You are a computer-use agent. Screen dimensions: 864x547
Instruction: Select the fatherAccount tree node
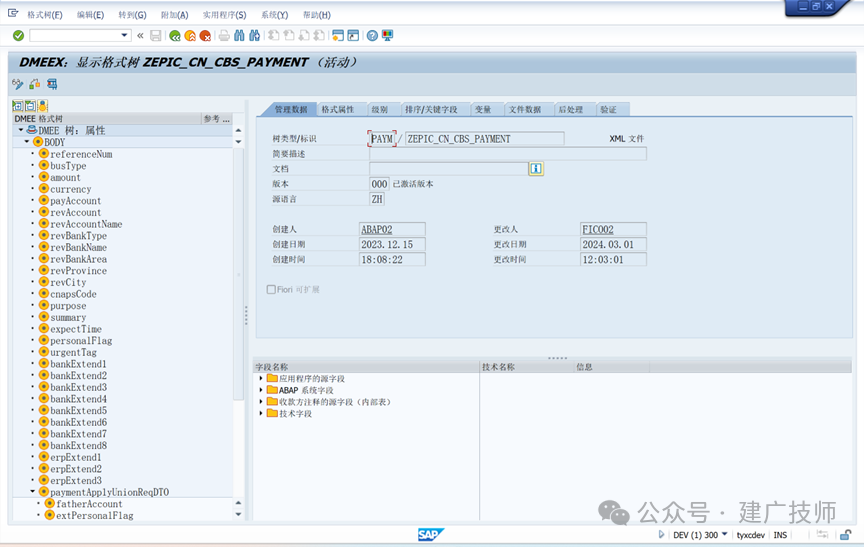(x=89, y=504)
